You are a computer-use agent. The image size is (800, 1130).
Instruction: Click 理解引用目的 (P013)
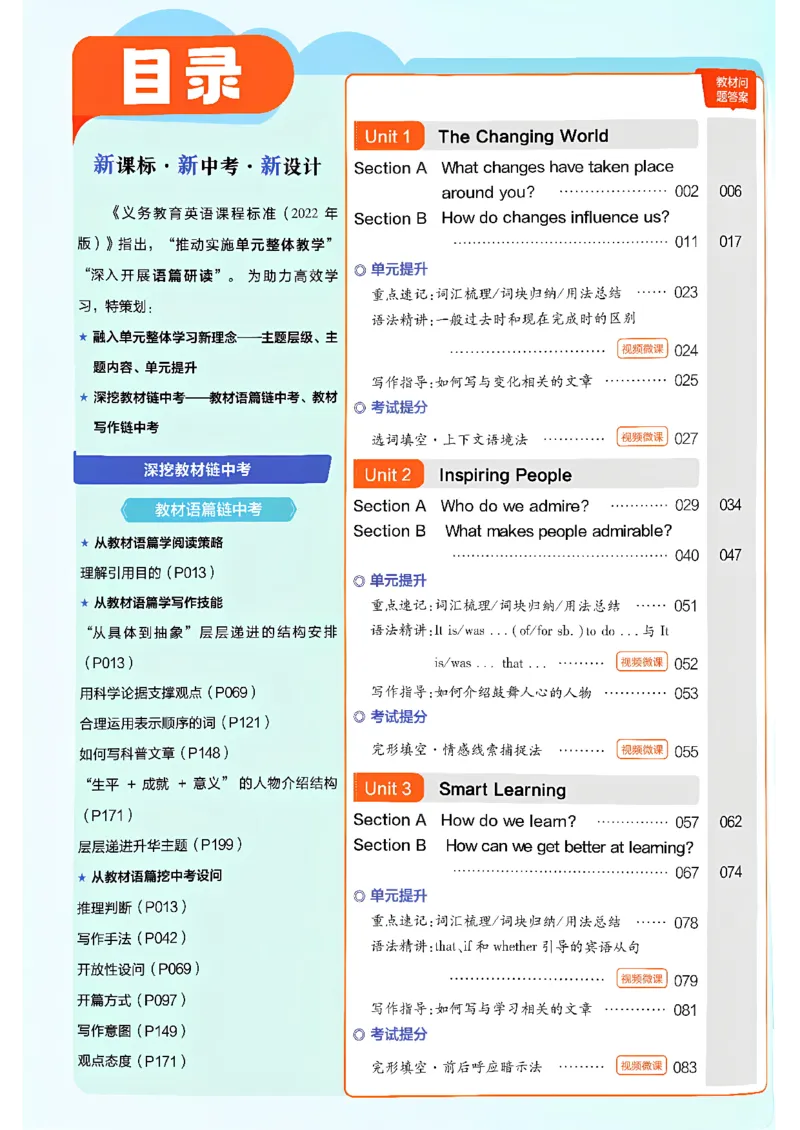[148, 573]
